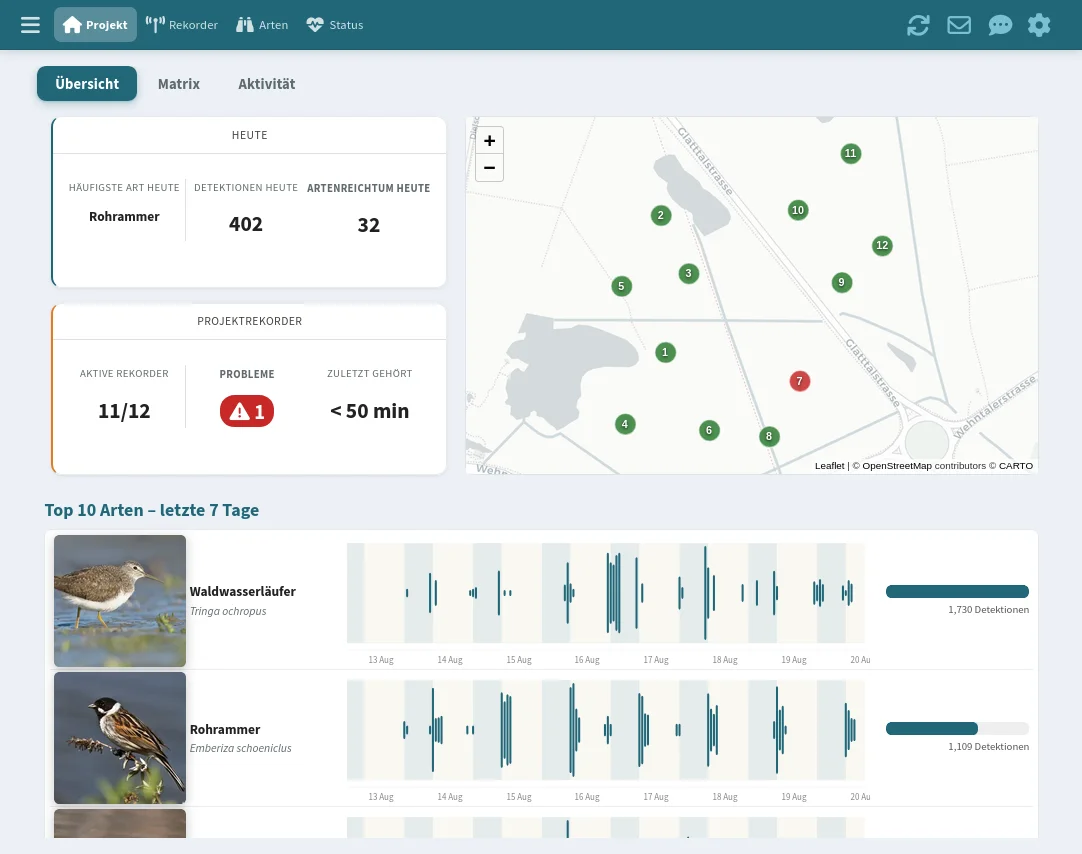Select red recorder marker 7

pos(800,381)
